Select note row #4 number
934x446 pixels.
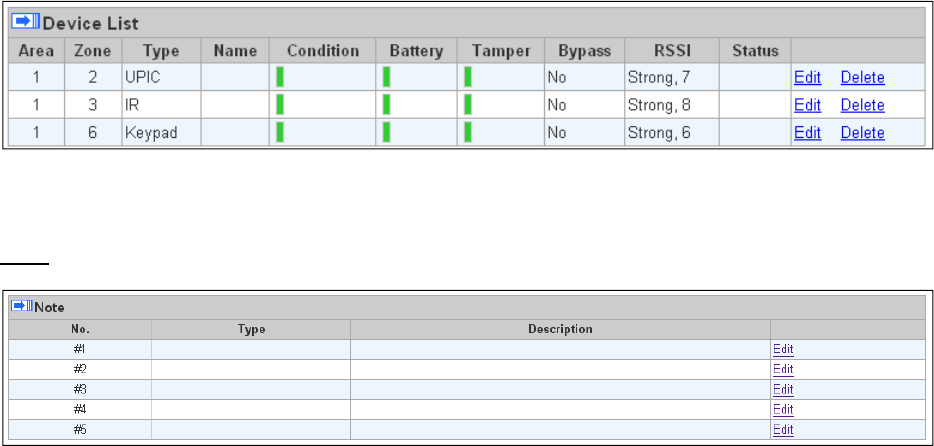pos(80,410)
